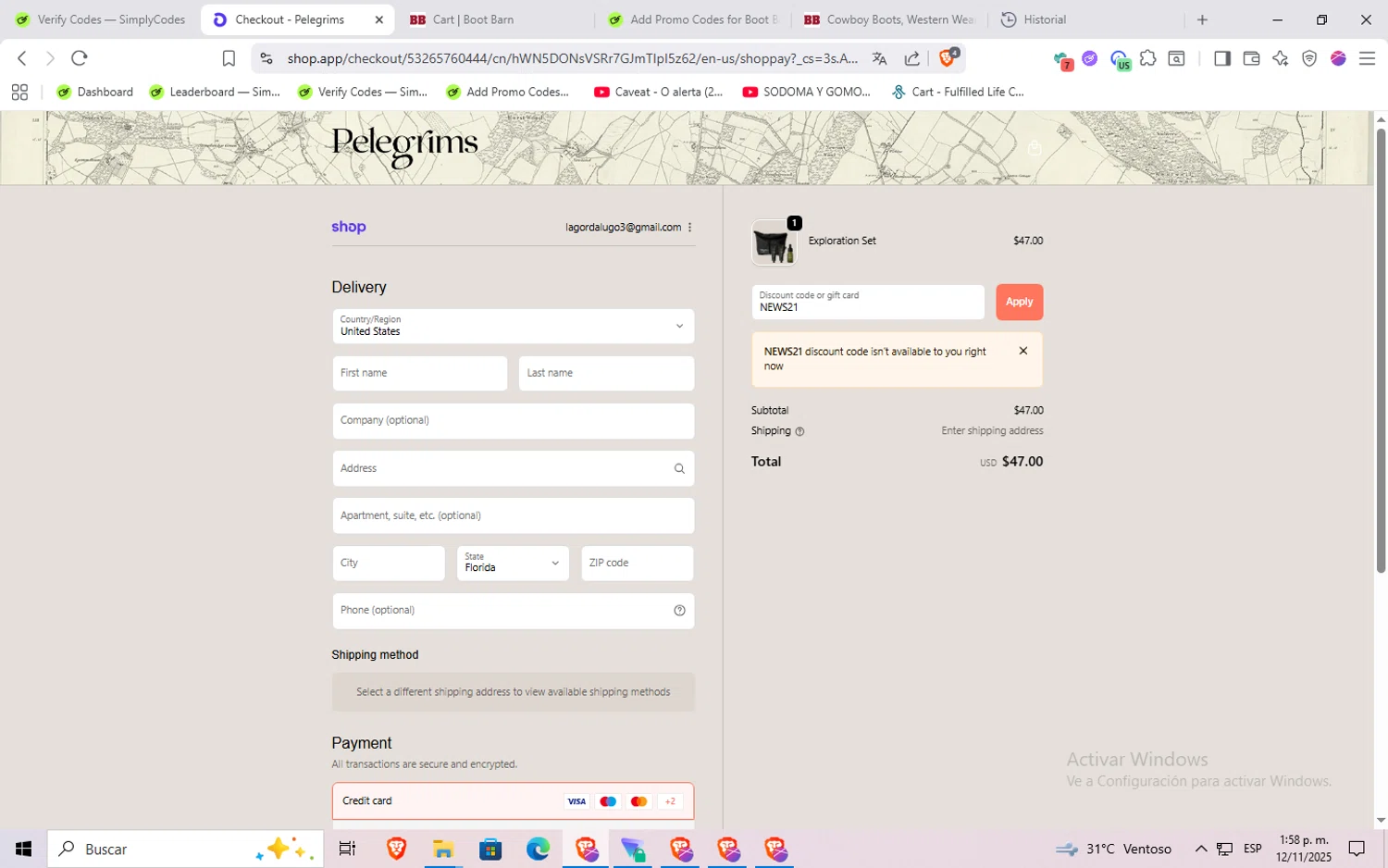Image resolution: width=1388 pixels, height=868 pixels.
Task: Open the cart bag icon in header
Action: coord(1035,148)
